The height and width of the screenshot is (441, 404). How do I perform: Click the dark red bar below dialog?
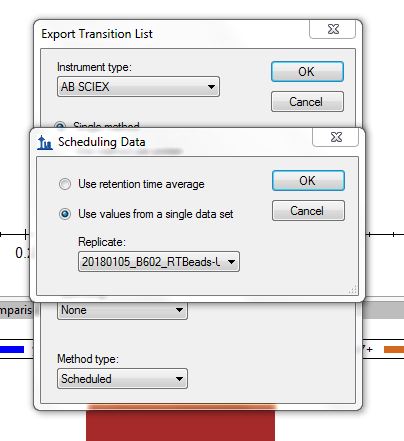tap(181, 423)
